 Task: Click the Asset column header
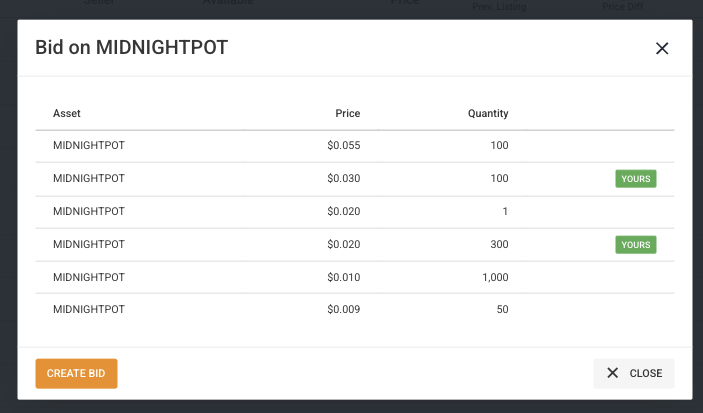pos(67,113)
